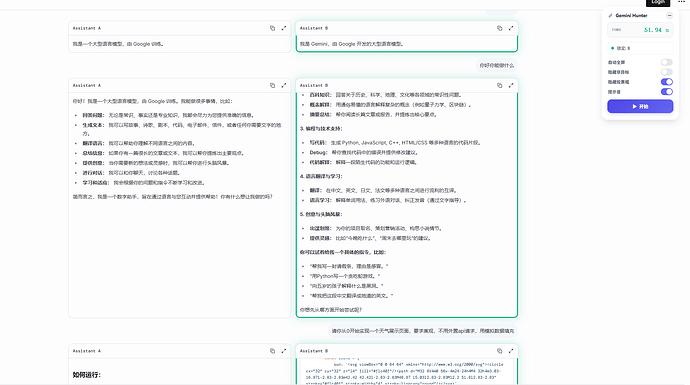Click 'Assistant B' label above the SVG code
The image size is (690, 385).
pos(314,351)
